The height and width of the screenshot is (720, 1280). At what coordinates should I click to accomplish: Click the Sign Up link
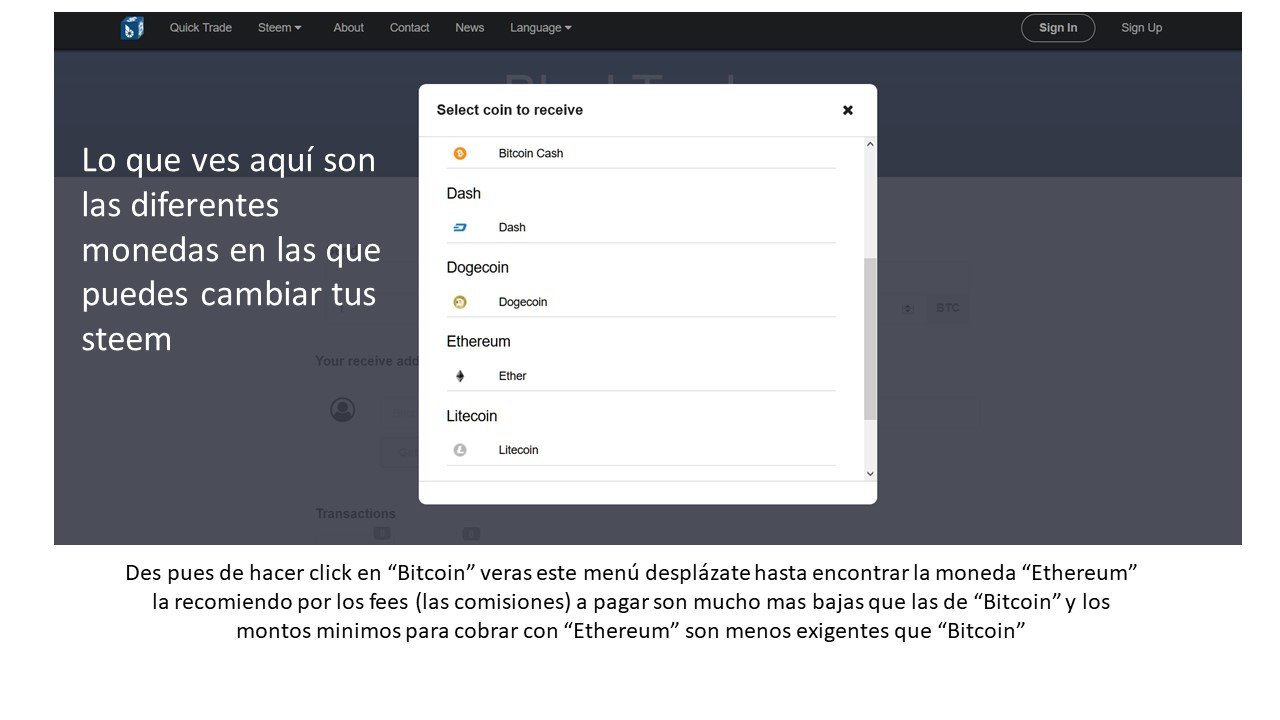(x=1142, y=28)
